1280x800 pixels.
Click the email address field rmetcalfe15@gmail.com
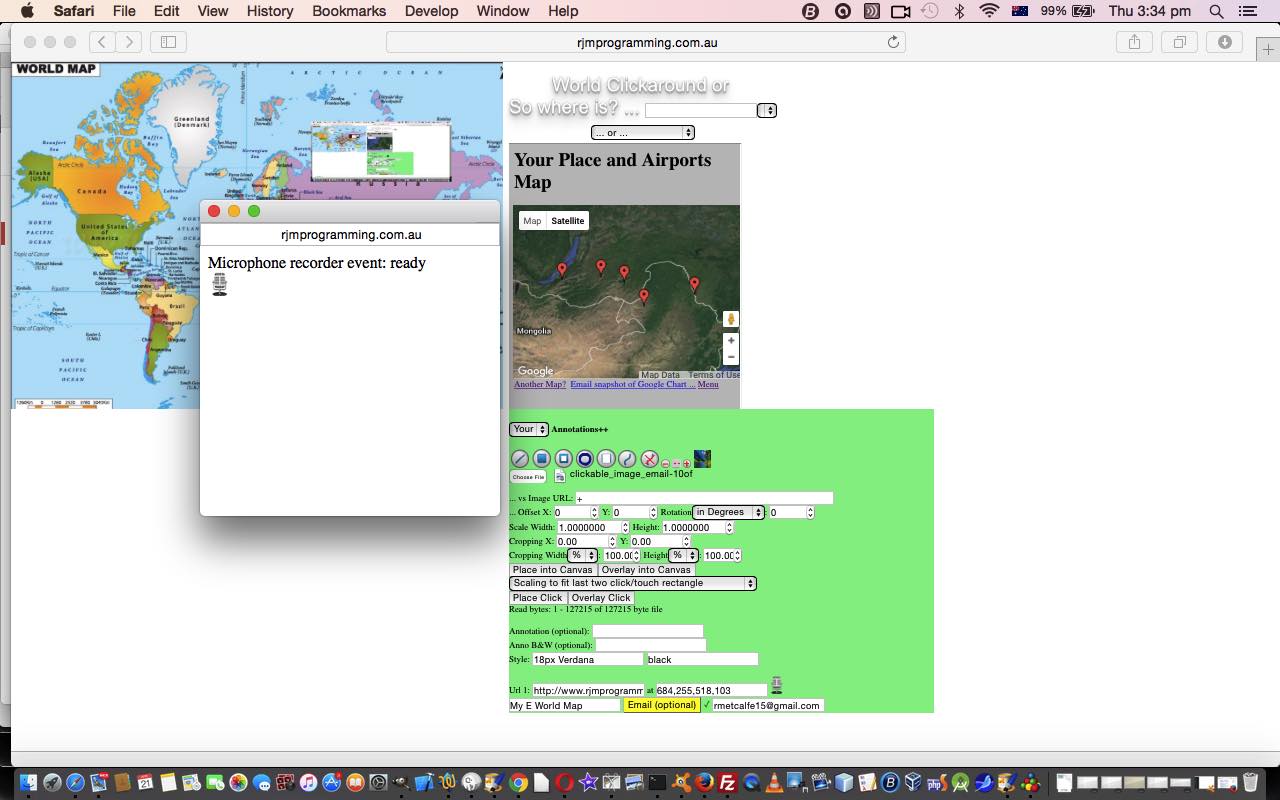point(767,705)
